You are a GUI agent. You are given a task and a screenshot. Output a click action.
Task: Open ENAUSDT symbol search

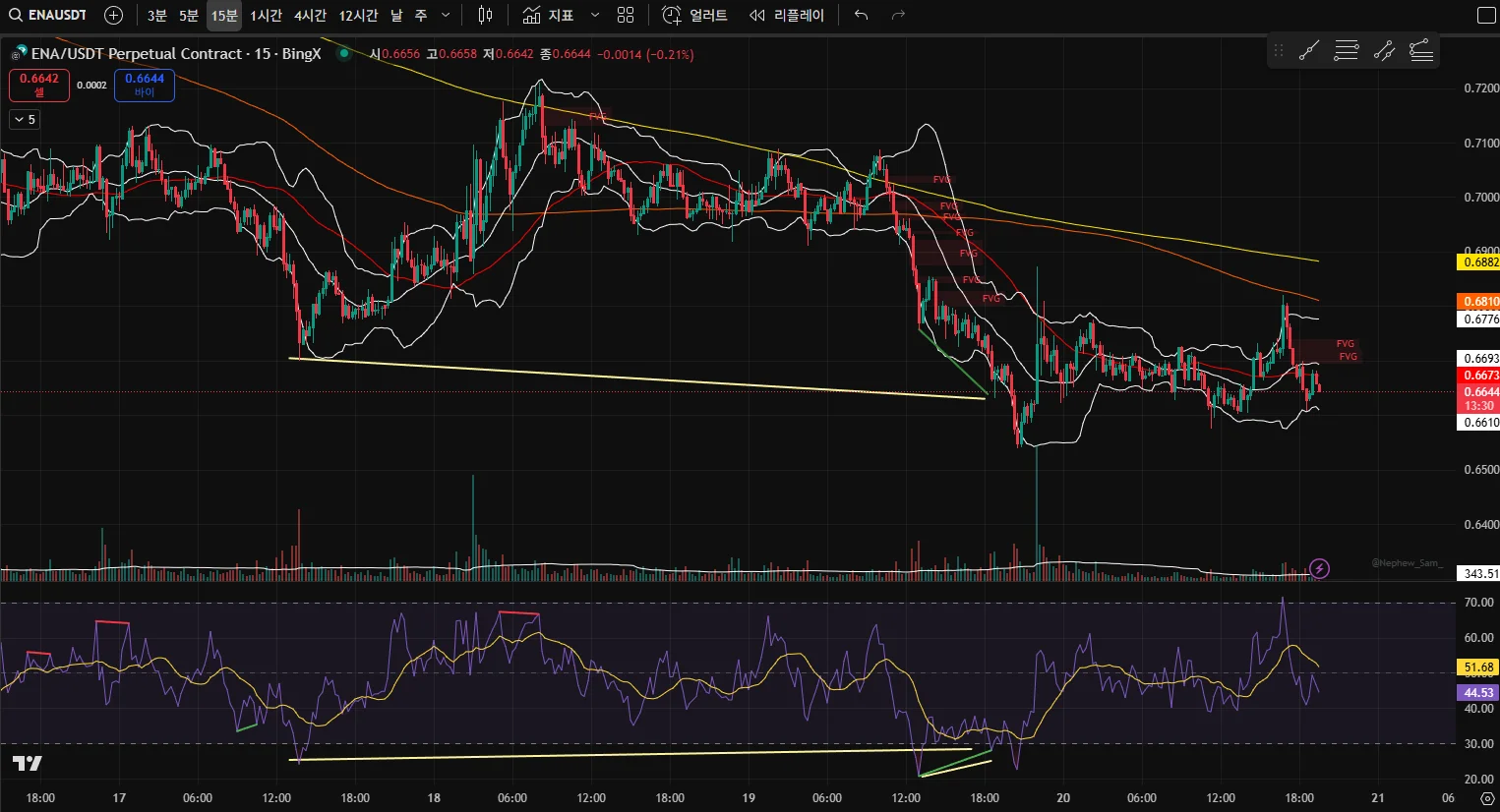click(49, 15)
